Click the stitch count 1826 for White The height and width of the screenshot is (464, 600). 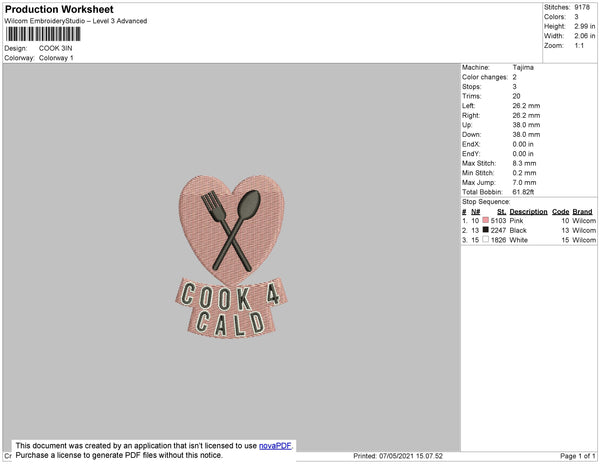tap(498, 240)
